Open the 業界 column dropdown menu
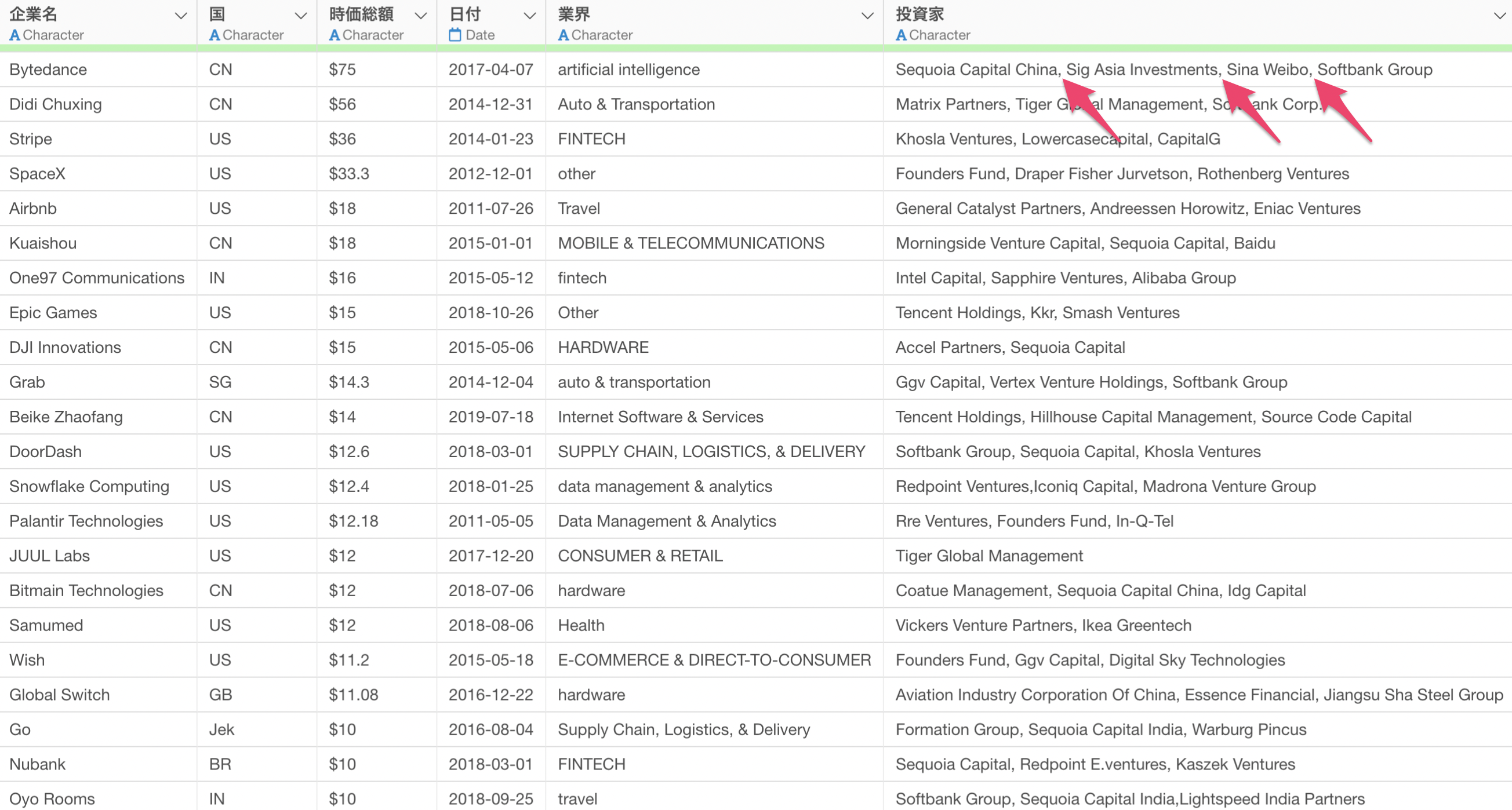This screenshot has width=1512, height=810. (867, 16)
